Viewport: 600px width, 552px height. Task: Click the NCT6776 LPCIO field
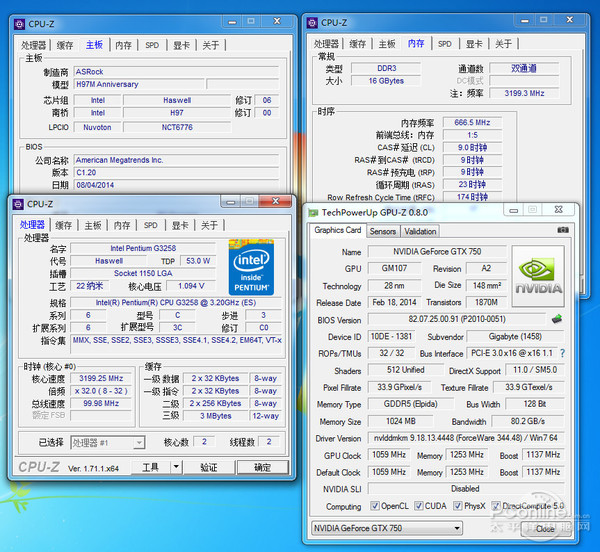tap(177, 127)
